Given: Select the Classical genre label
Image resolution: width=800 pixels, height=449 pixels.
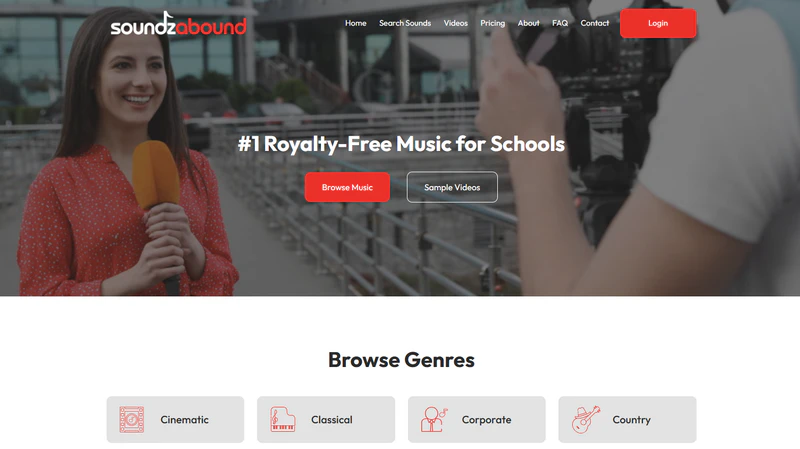Looking at the screenshot, I should (x=332, y=419).
